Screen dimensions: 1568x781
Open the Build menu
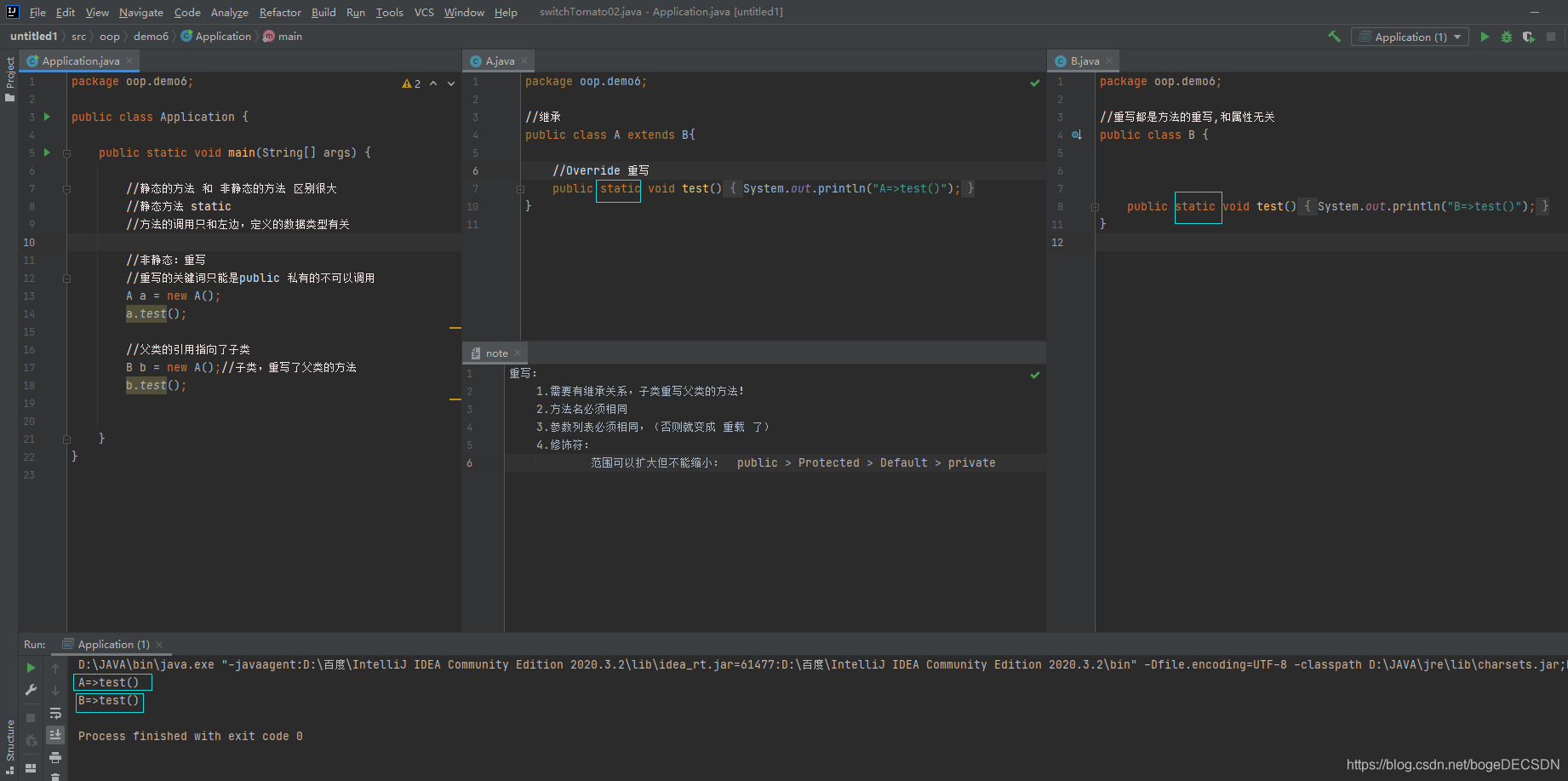tap(323, 12)
